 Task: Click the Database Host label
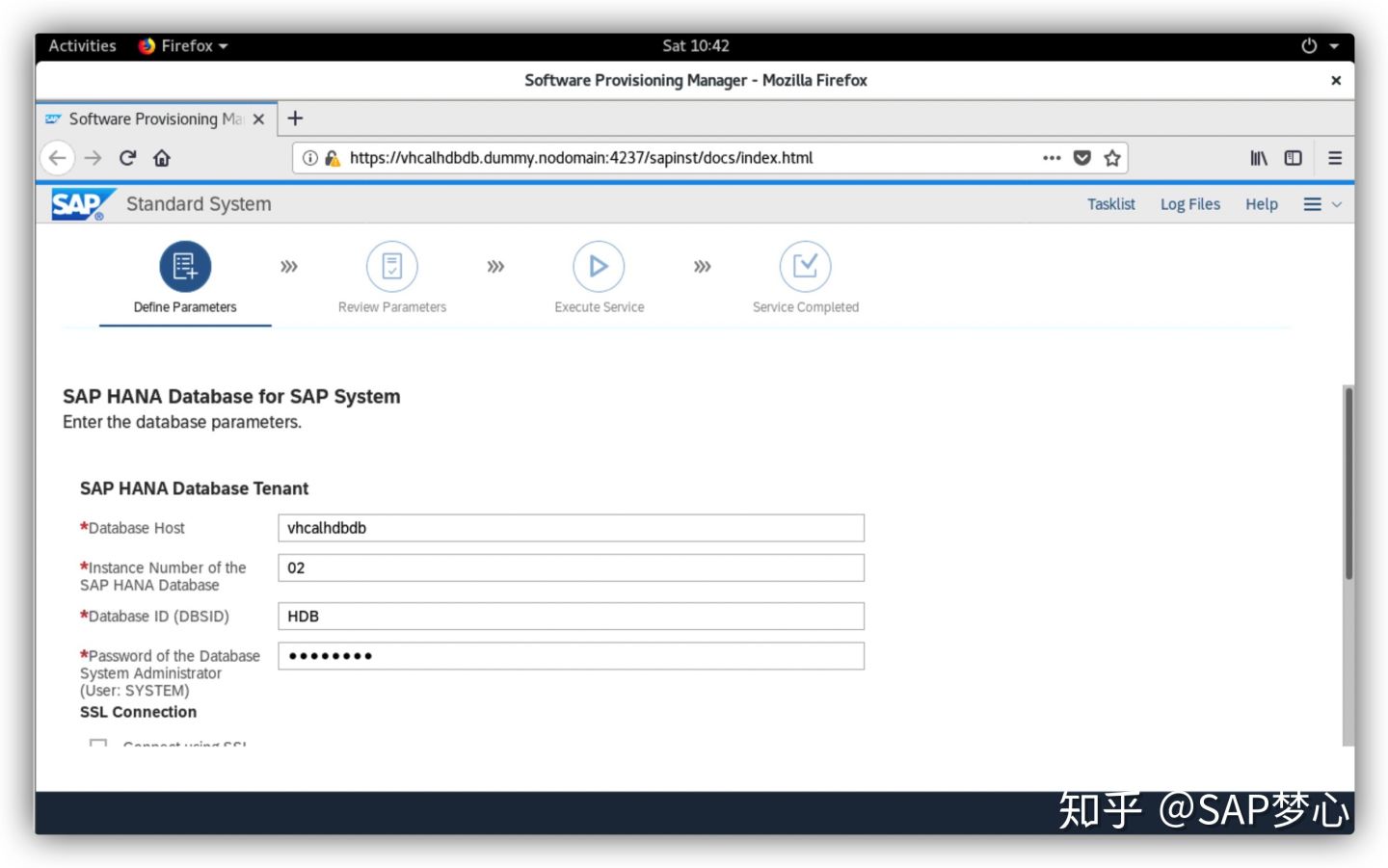[x=132, y=528]
